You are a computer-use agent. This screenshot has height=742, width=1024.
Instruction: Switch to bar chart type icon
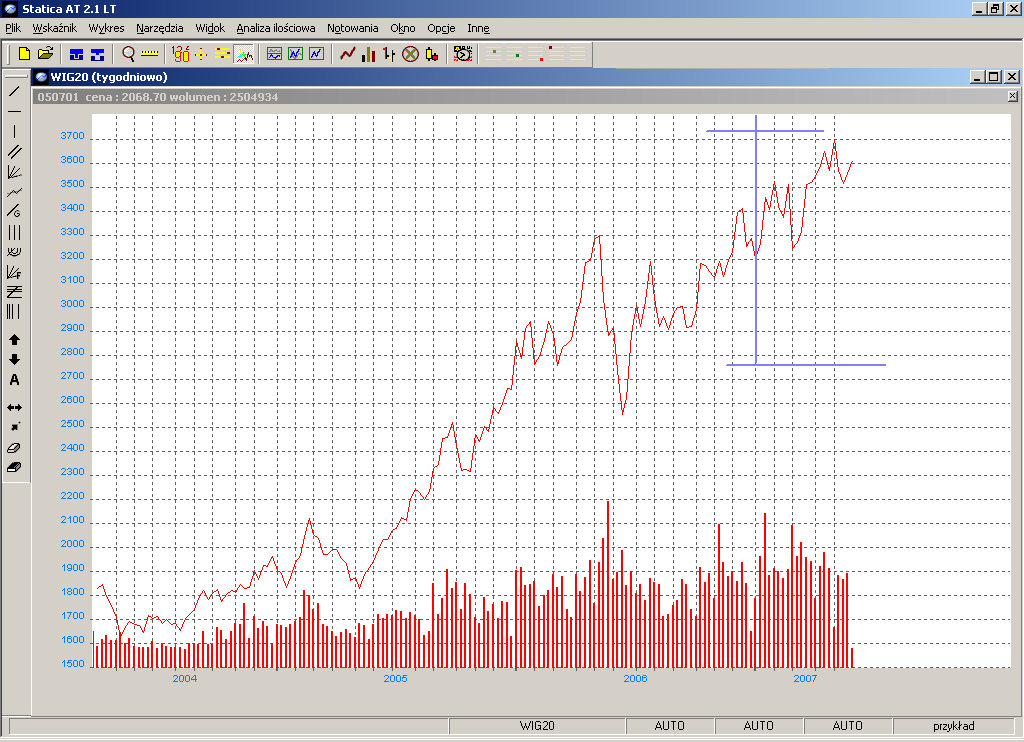pos(368,54)
